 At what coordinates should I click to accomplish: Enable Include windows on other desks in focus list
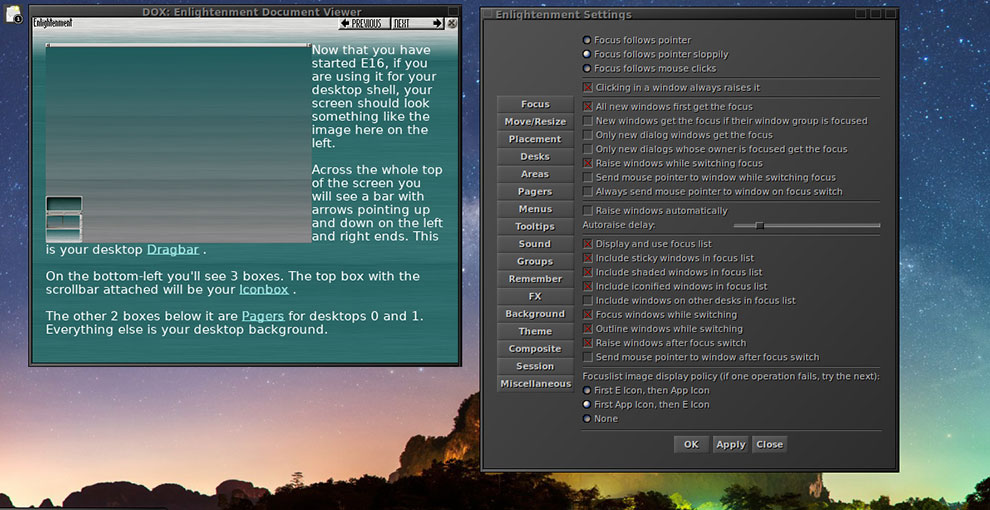click(x=689, y=300)
